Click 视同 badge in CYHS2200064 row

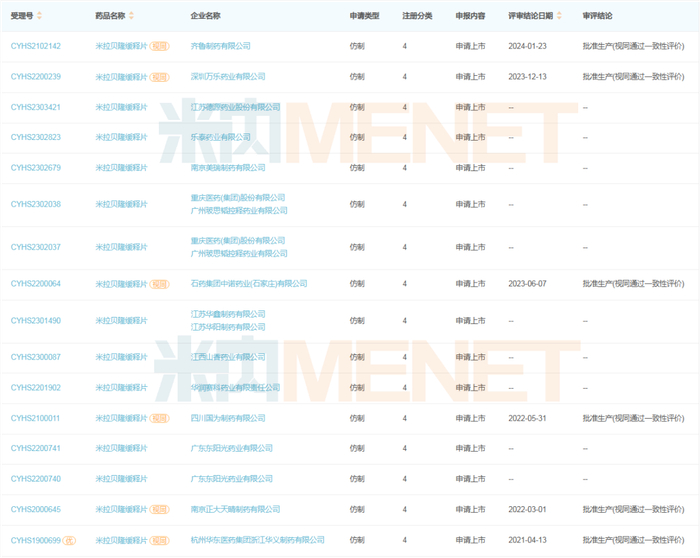point(159,284)
